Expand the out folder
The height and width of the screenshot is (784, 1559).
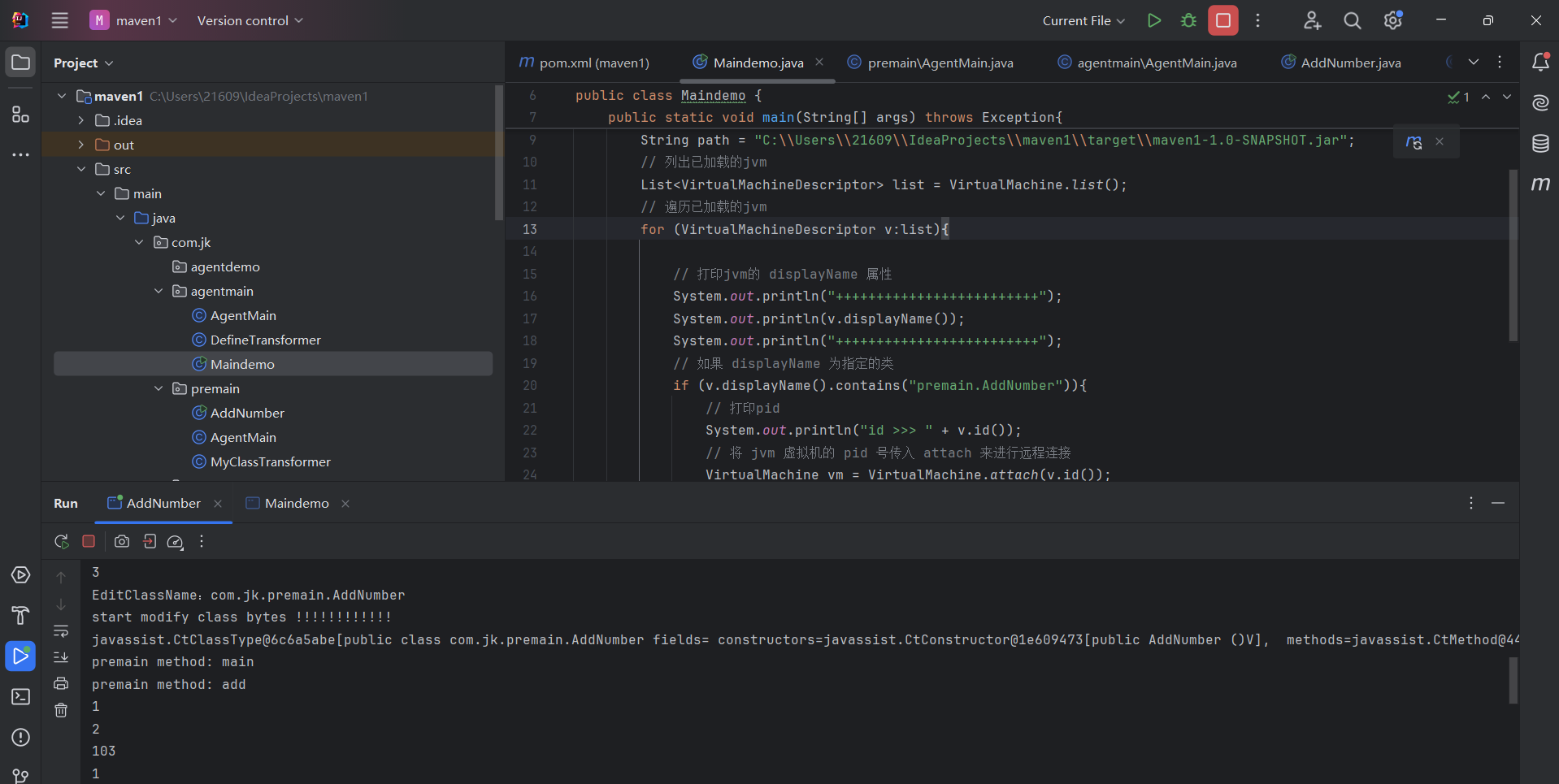(80, 145)
